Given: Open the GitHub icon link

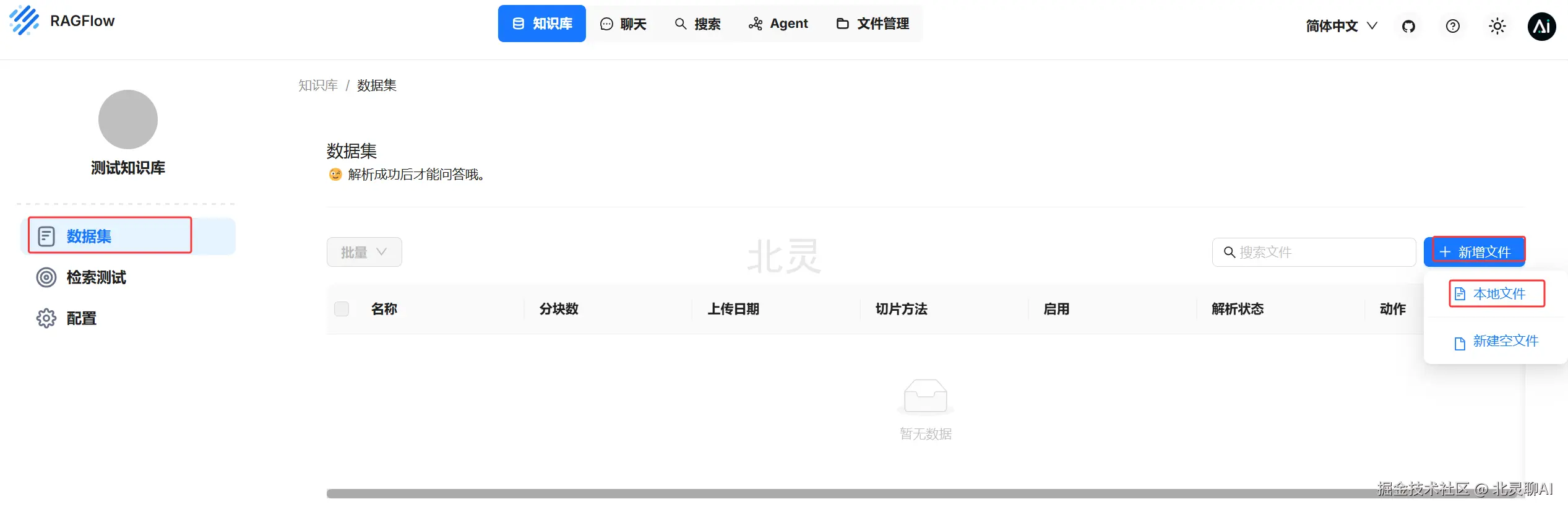Looking at the screenshot, I should pyautogui.click(x=1408, y=26).
